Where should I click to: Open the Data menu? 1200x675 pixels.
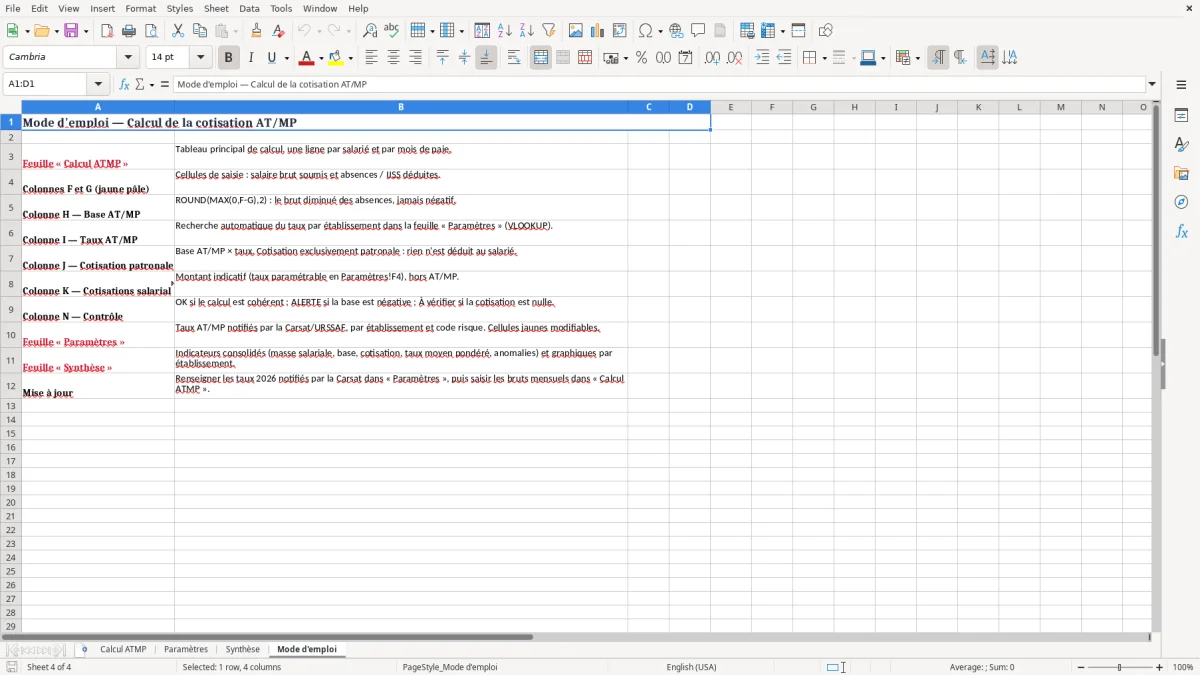click(249, 8)
